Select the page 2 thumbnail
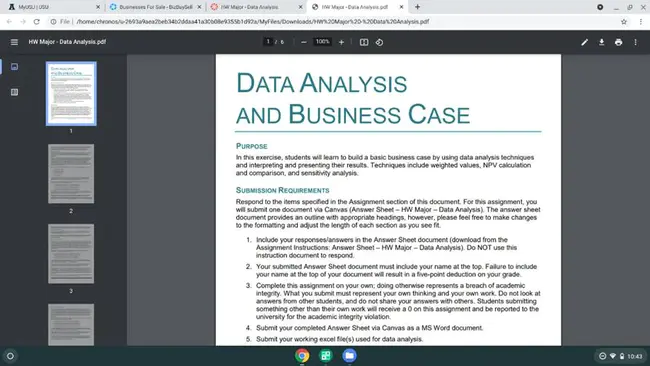Viewport: 650px width, 366px height. point(71,174)
